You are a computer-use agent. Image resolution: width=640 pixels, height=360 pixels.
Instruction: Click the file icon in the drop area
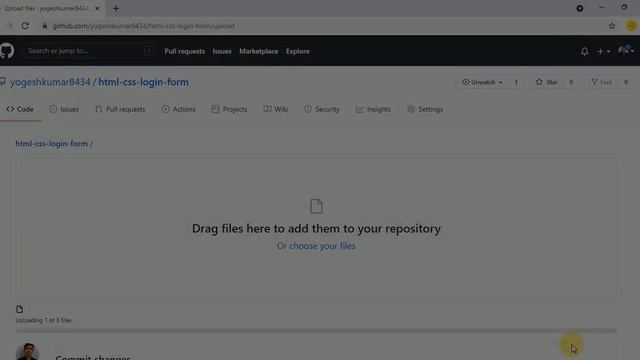point(316,206)
